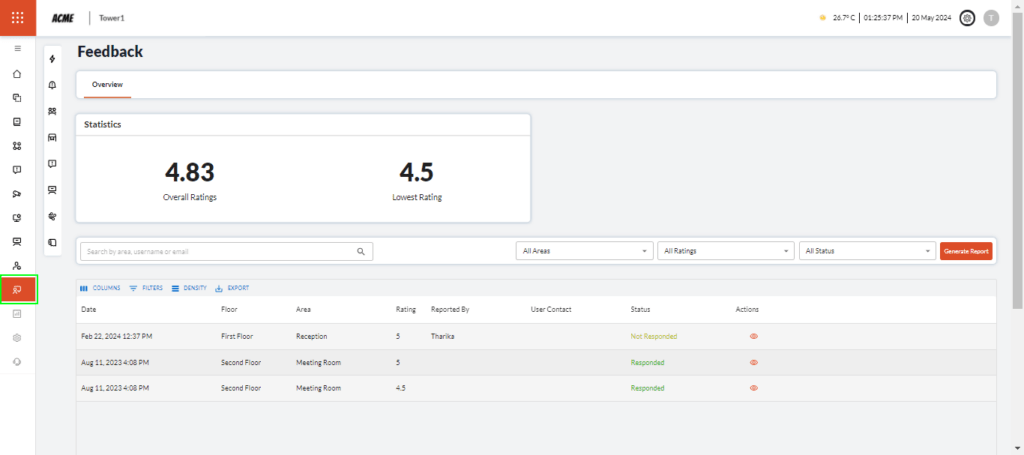Click the circular settings icon in top bar
This screenshot has height=455, width=1024.
click(x=967, y=18)
